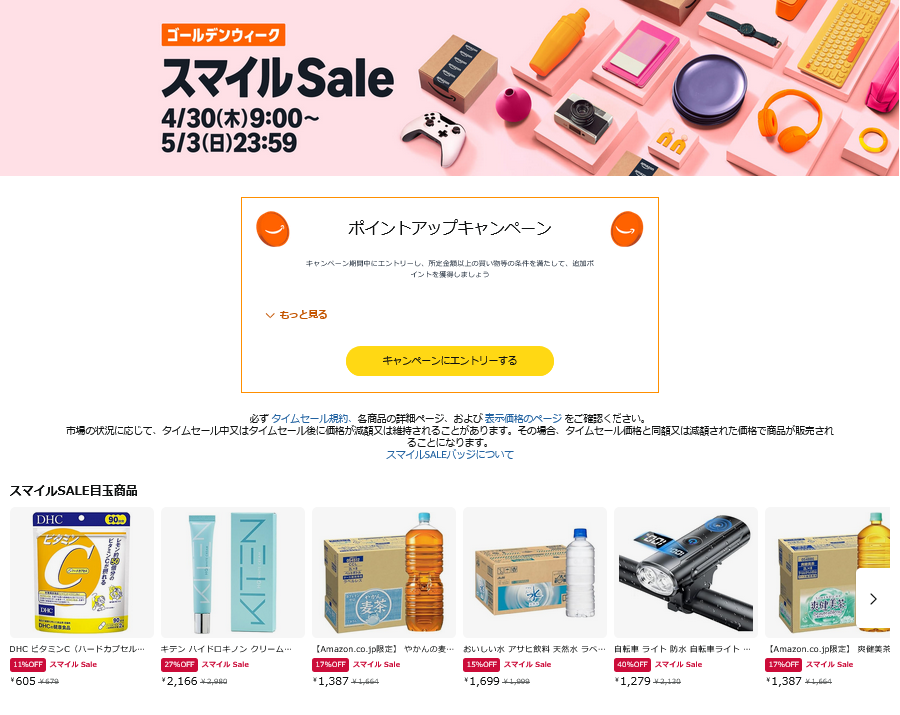Click the ゴールデンウィーク スマイルSale banner

click(449, 88)
